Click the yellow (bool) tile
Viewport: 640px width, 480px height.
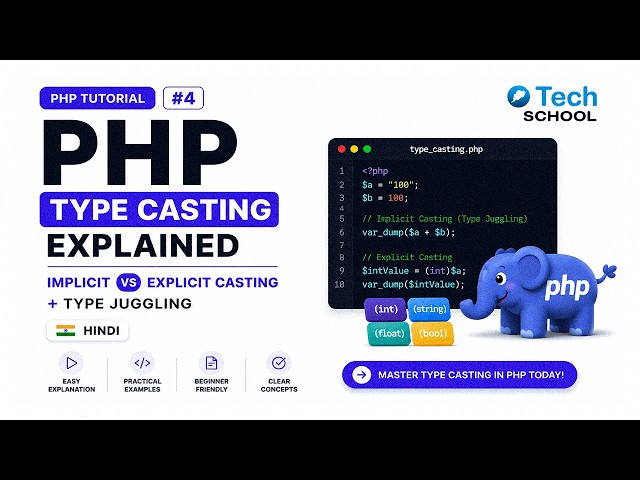[433, 334]
